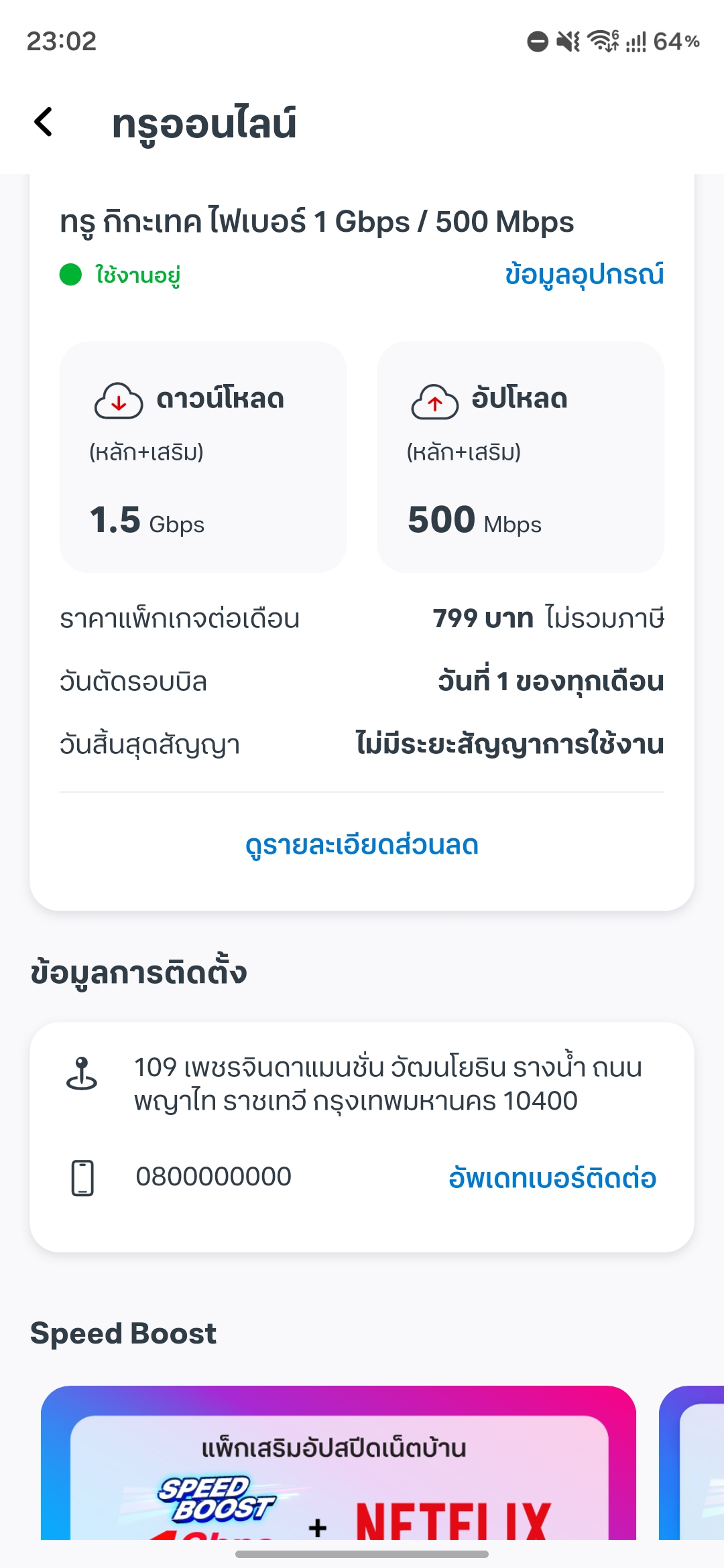Tap อัพเดทเบอร์ติดต่อ to update contact number
The height and width of the screenshot is (1568, 724).
pyautogui.click(x=552, y=1177)
